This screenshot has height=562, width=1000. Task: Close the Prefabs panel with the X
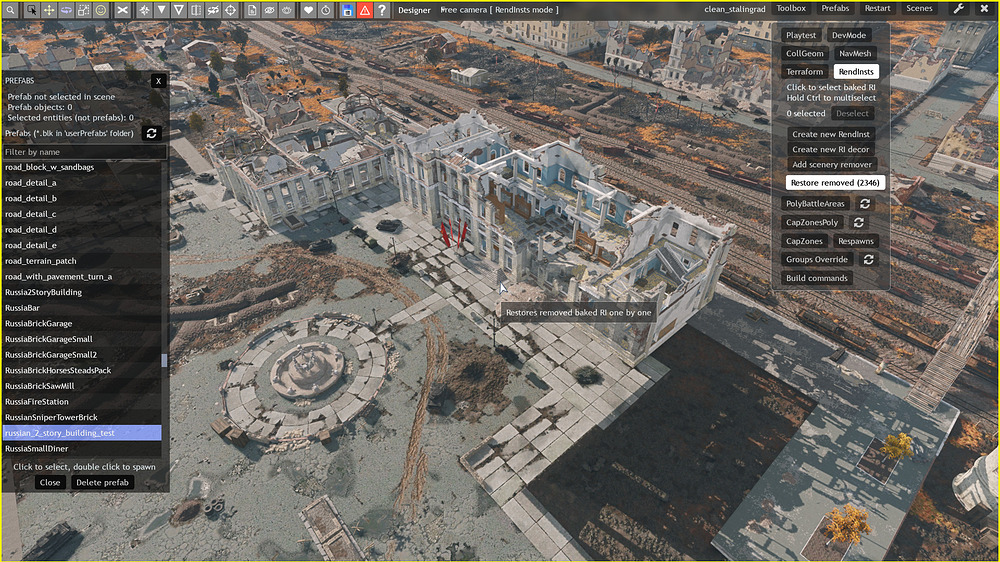click(x=158, y=80)
